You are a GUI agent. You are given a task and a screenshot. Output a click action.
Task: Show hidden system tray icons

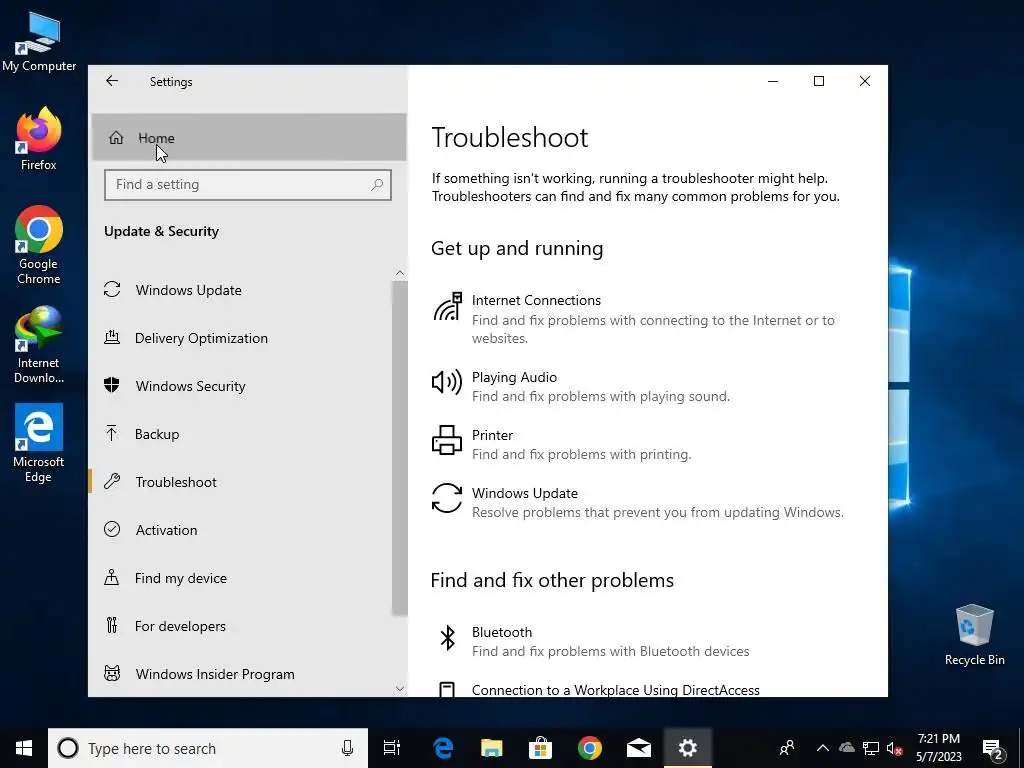click(823, 748)
